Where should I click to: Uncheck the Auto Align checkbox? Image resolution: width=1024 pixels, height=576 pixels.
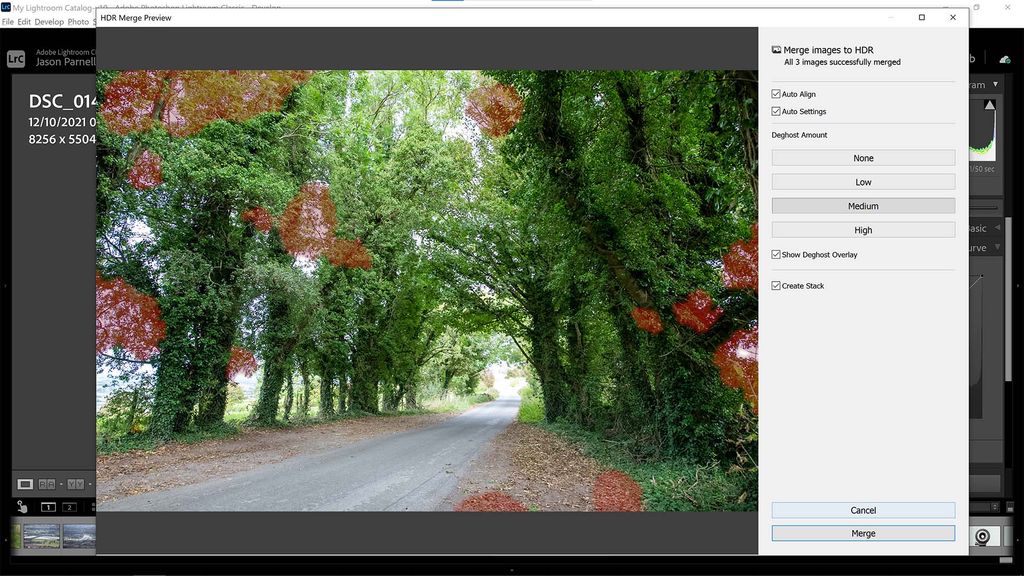(775, 93)
